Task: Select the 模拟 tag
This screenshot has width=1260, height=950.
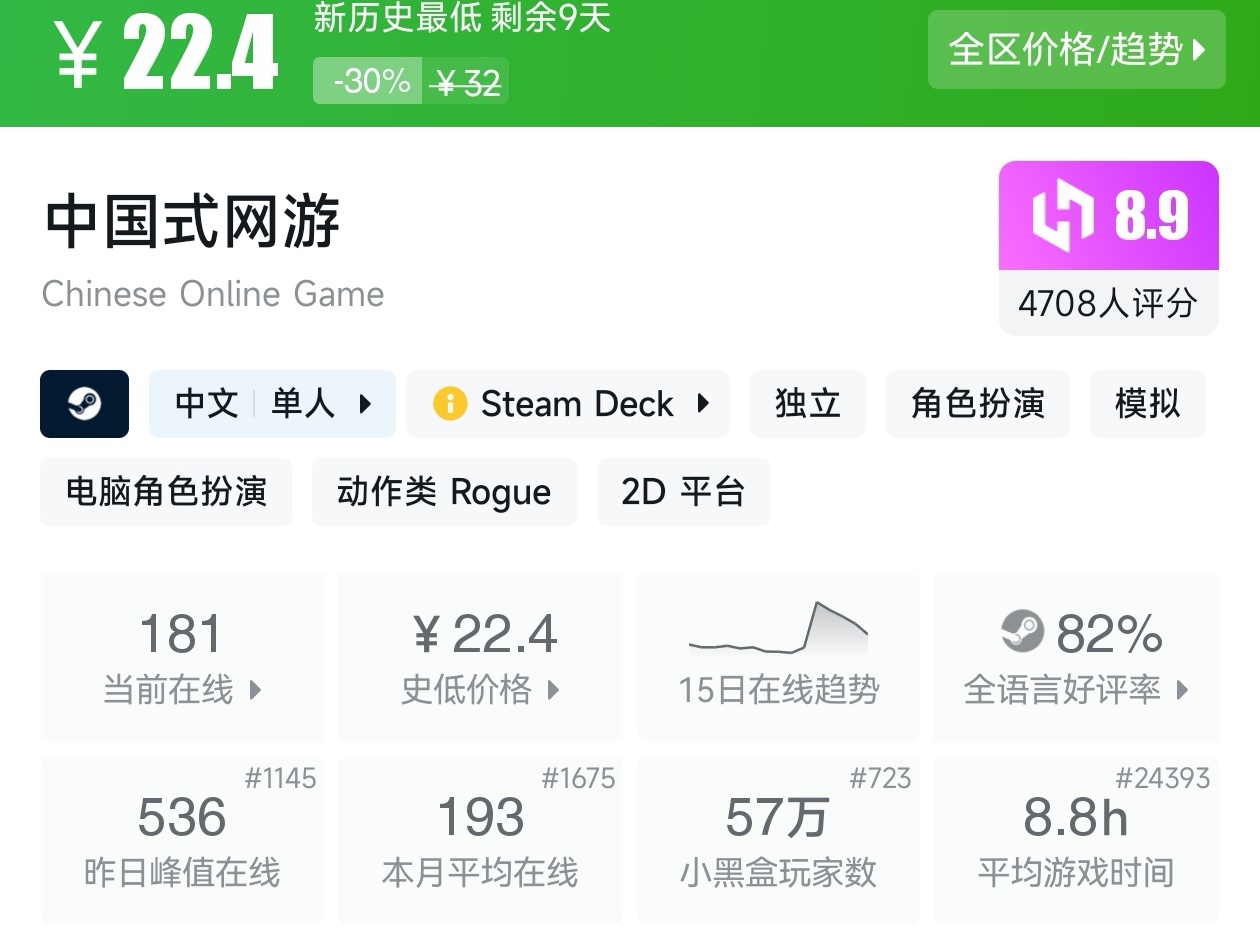Action: coord(1148,404)
